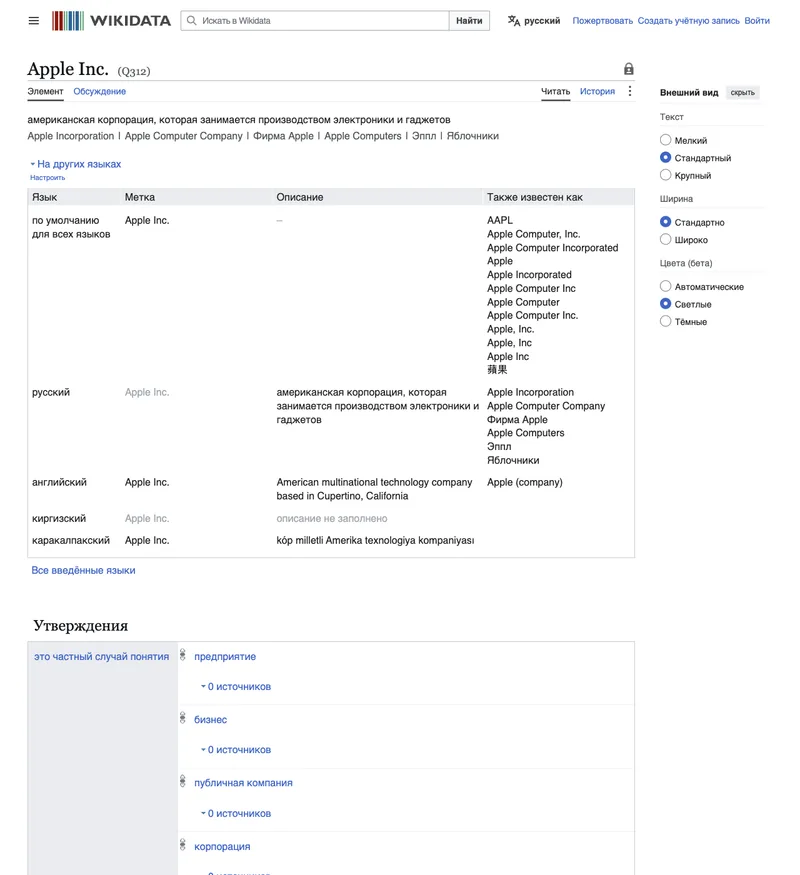Open the публичная компания value link
Viewport: 800px width, 875px height.
click(x=243, y=782)
